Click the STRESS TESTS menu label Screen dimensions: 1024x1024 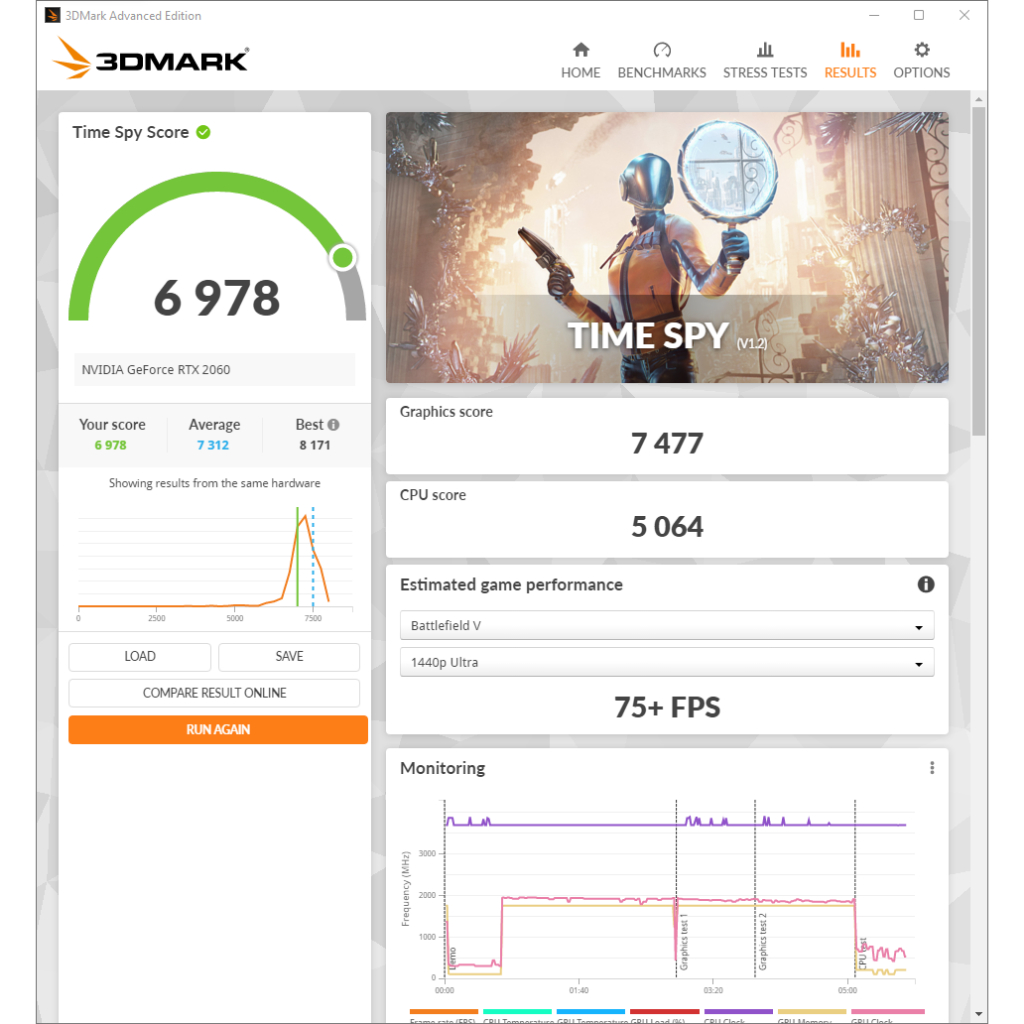(x=765, y=72)
